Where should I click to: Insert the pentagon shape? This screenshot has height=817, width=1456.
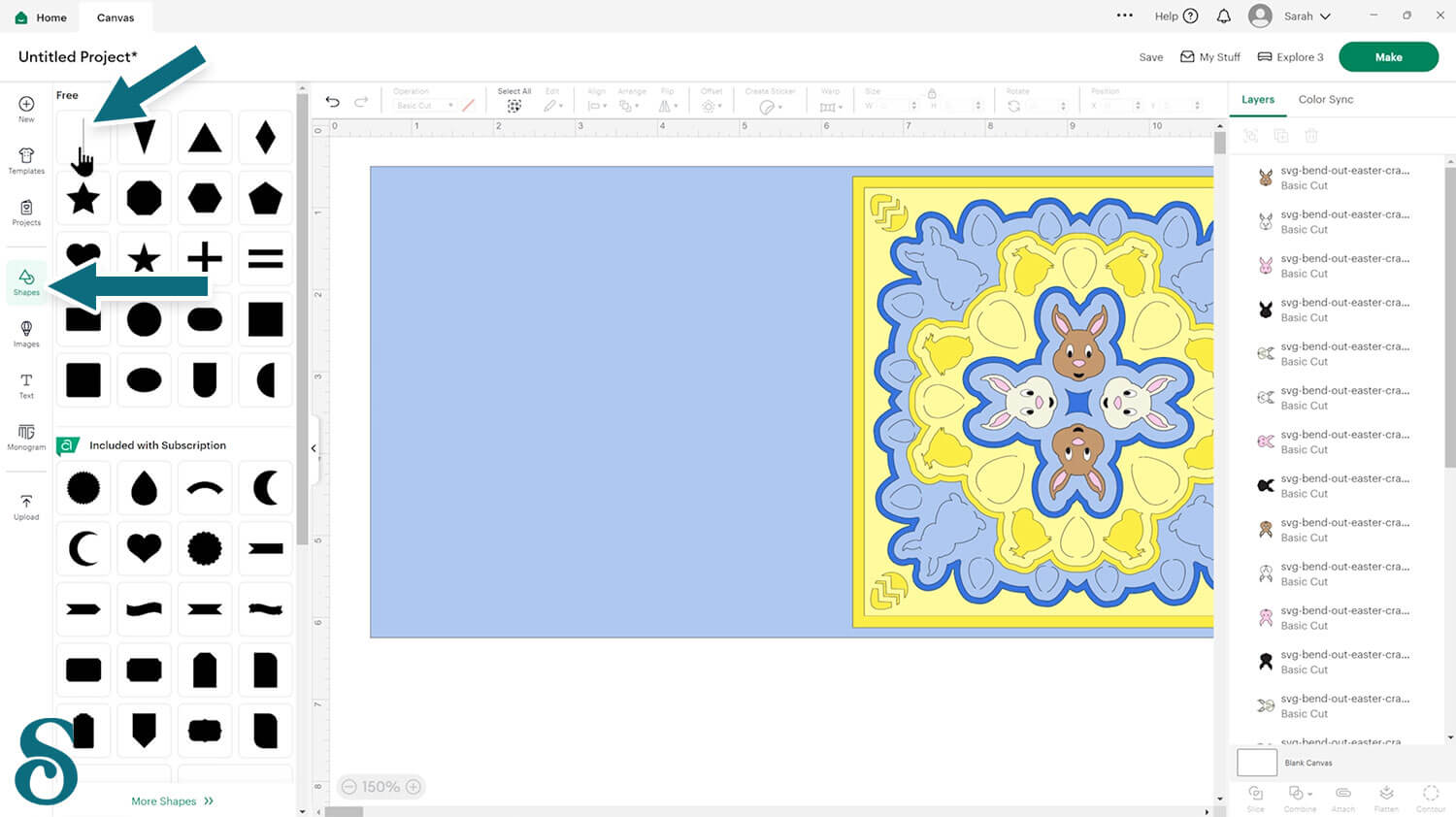pyautogui.click(x=265, y=198)
